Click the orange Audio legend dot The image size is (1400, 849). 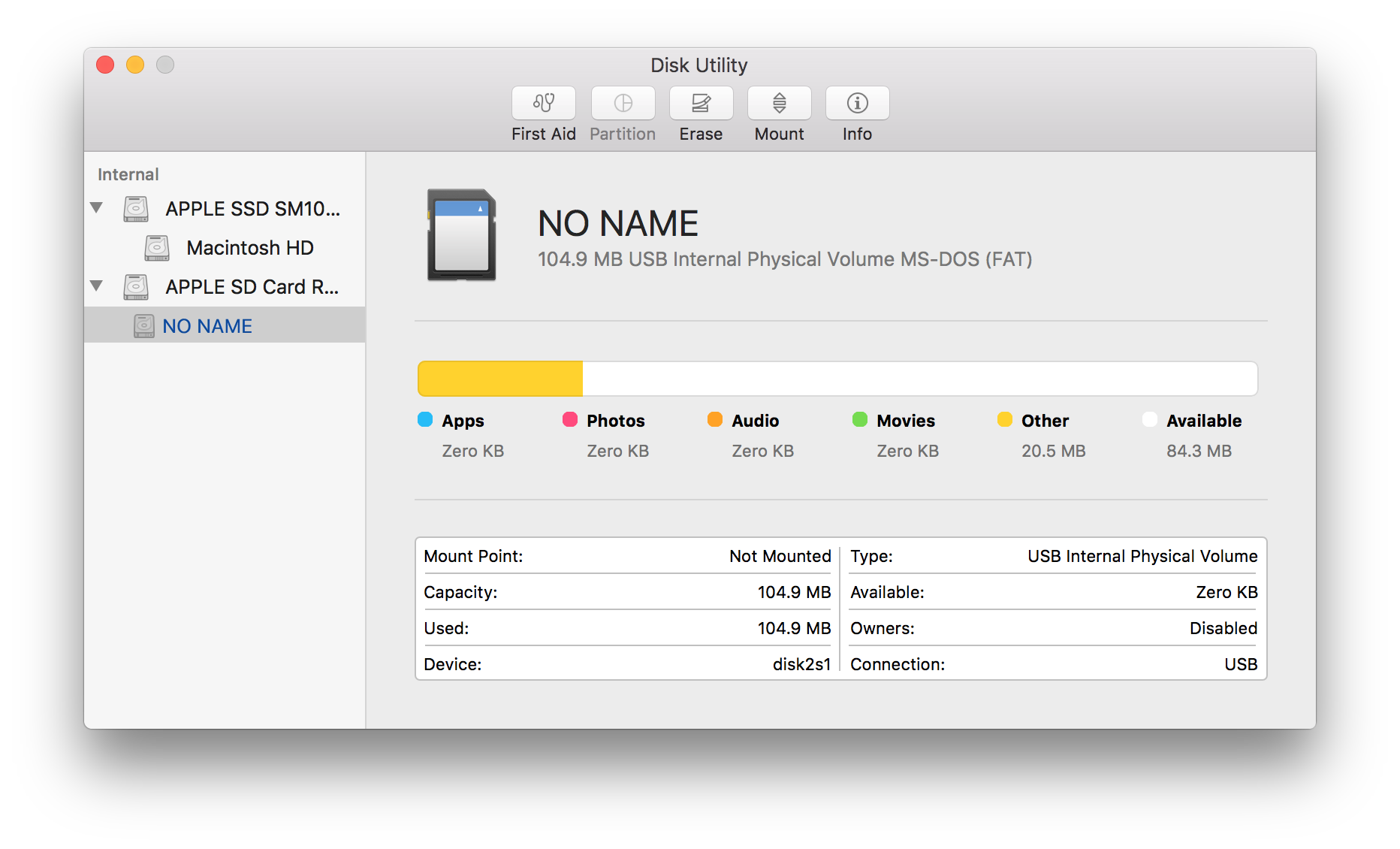(x=715, y=419)
